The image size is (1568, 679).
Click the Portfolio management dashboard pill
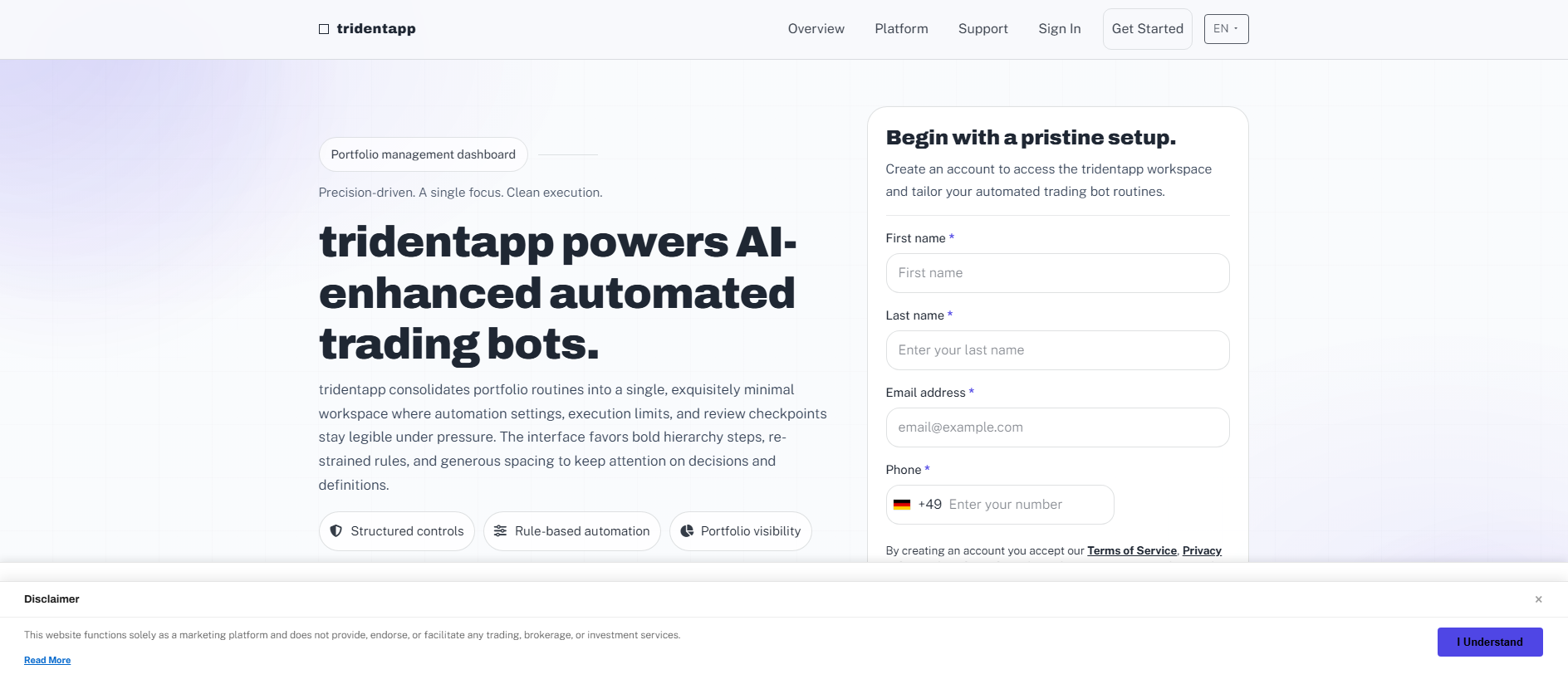(x=423, y=154)
